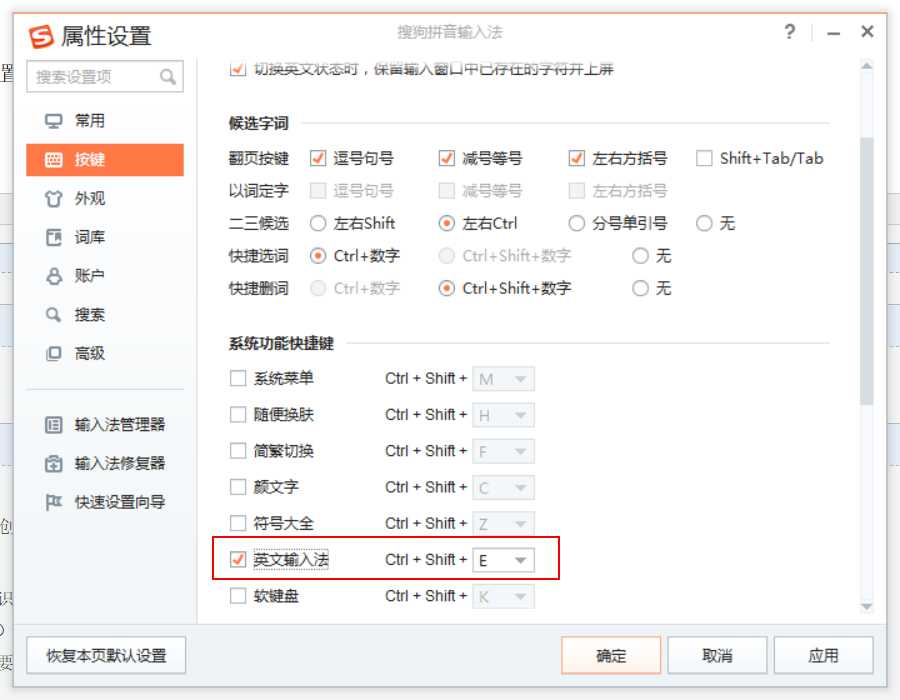Click the repair-kit icon beside 输入法修复器
Viewport: 900px width, 700px height.
pos(53,463)
